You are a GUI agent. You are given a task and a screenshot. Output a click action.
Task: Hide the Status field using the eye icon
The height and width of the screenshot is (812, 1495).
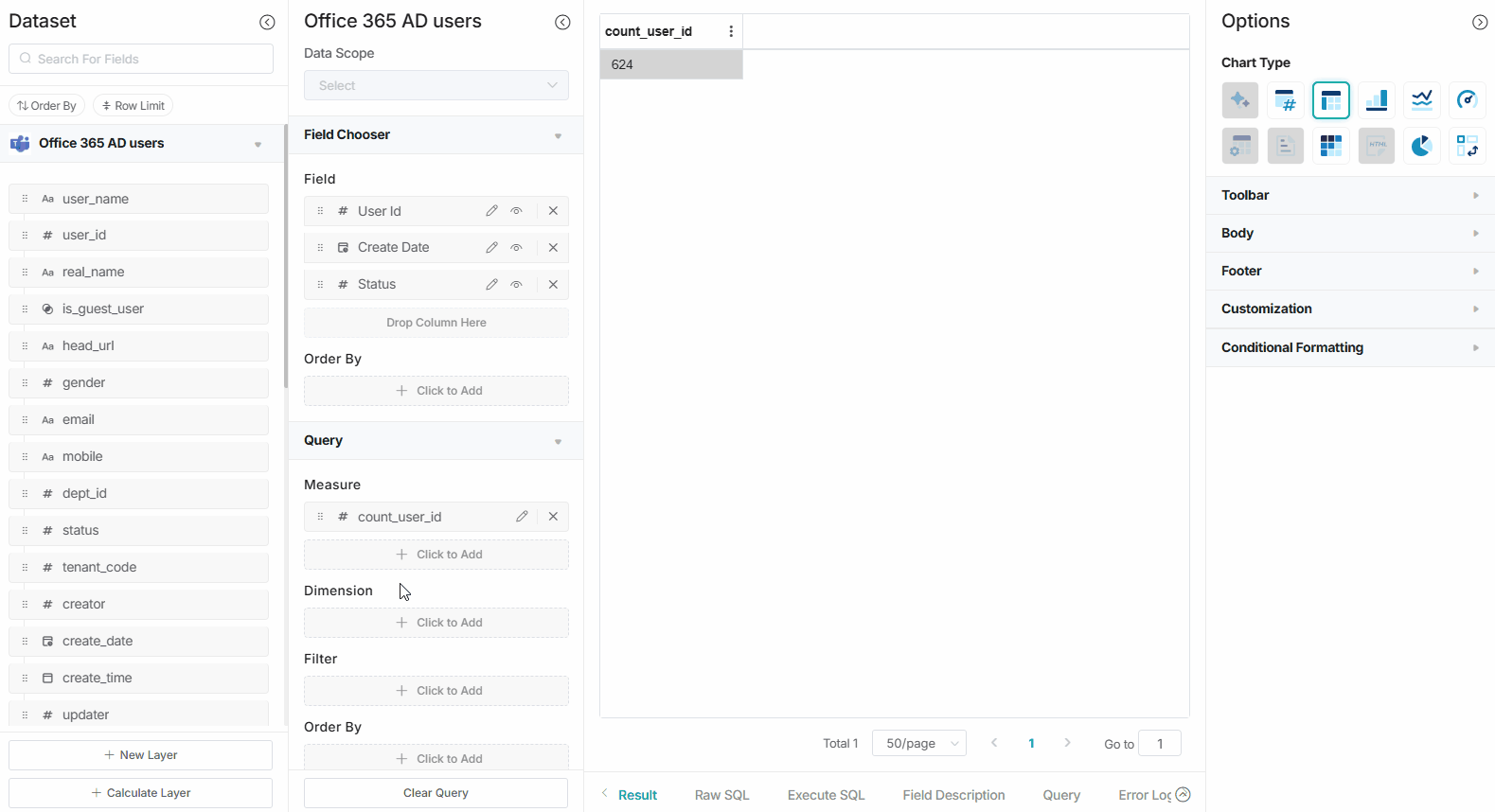click(516, 285)
